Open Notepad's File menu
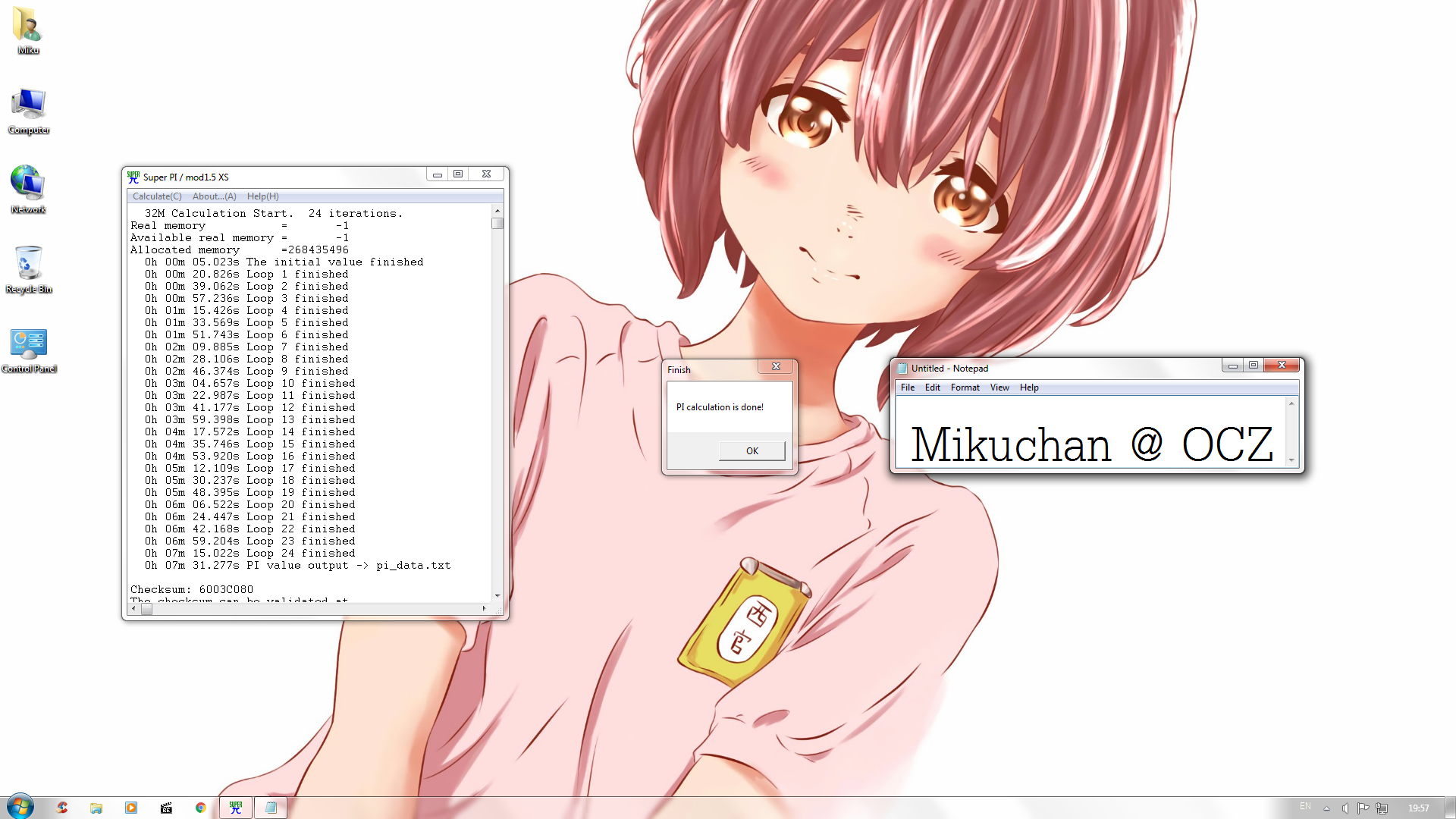The image size is (1456, 819). pos(908,388)
